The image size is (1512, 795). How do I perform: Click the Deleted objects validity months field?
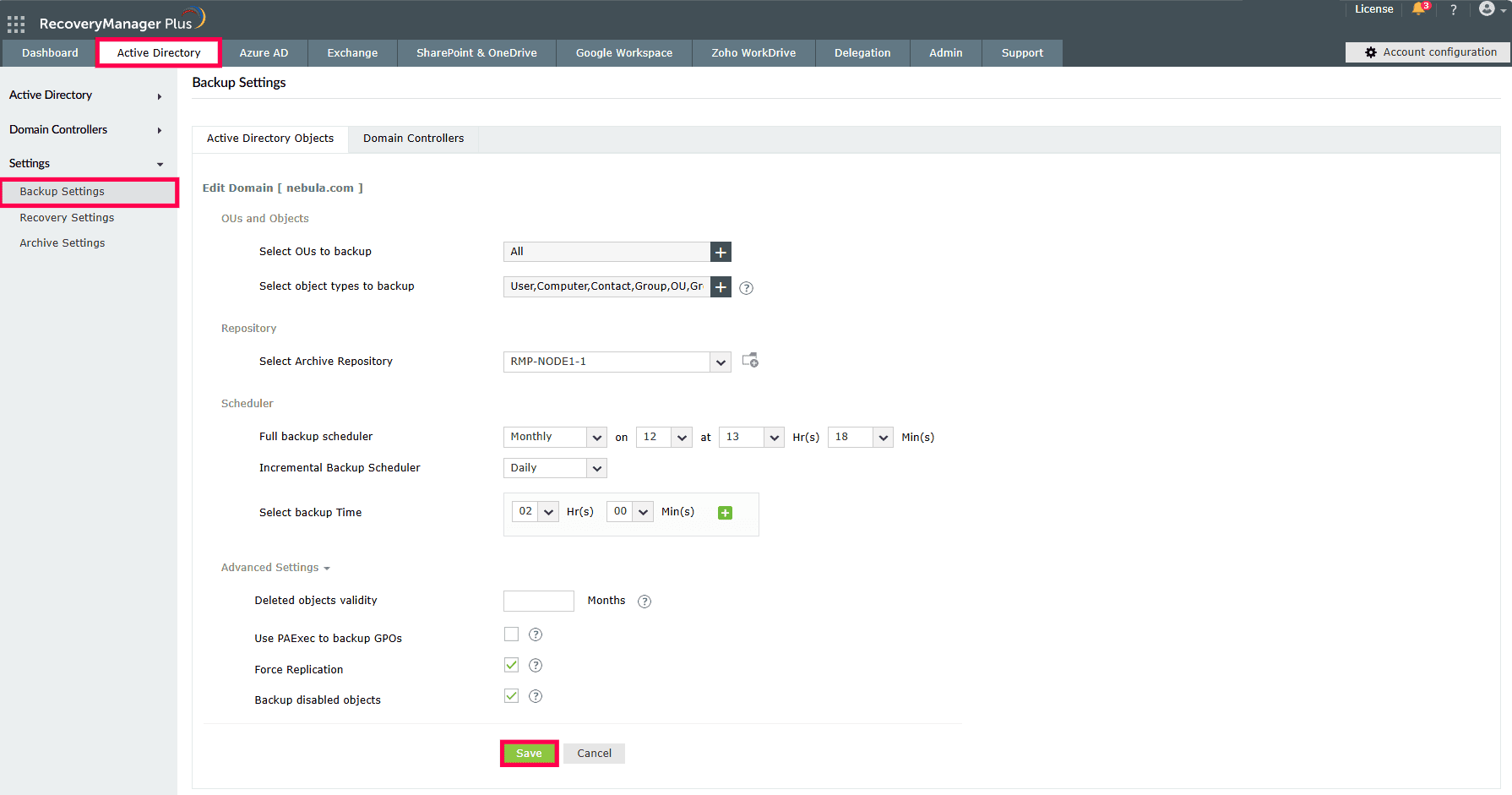pyautogui.click(x=539, y=601)
